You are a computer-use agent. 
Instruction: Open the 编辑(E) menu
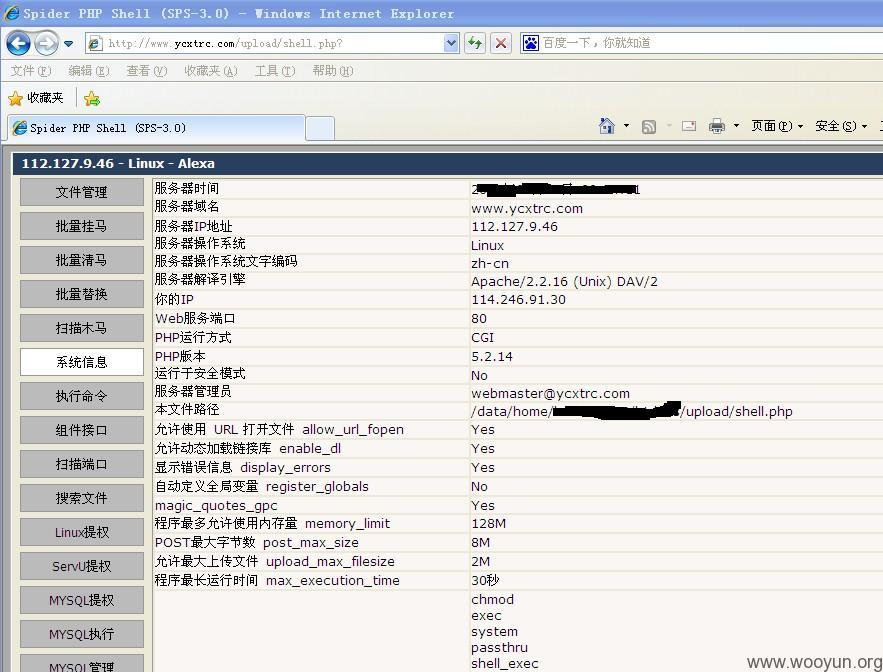(89, 71)
